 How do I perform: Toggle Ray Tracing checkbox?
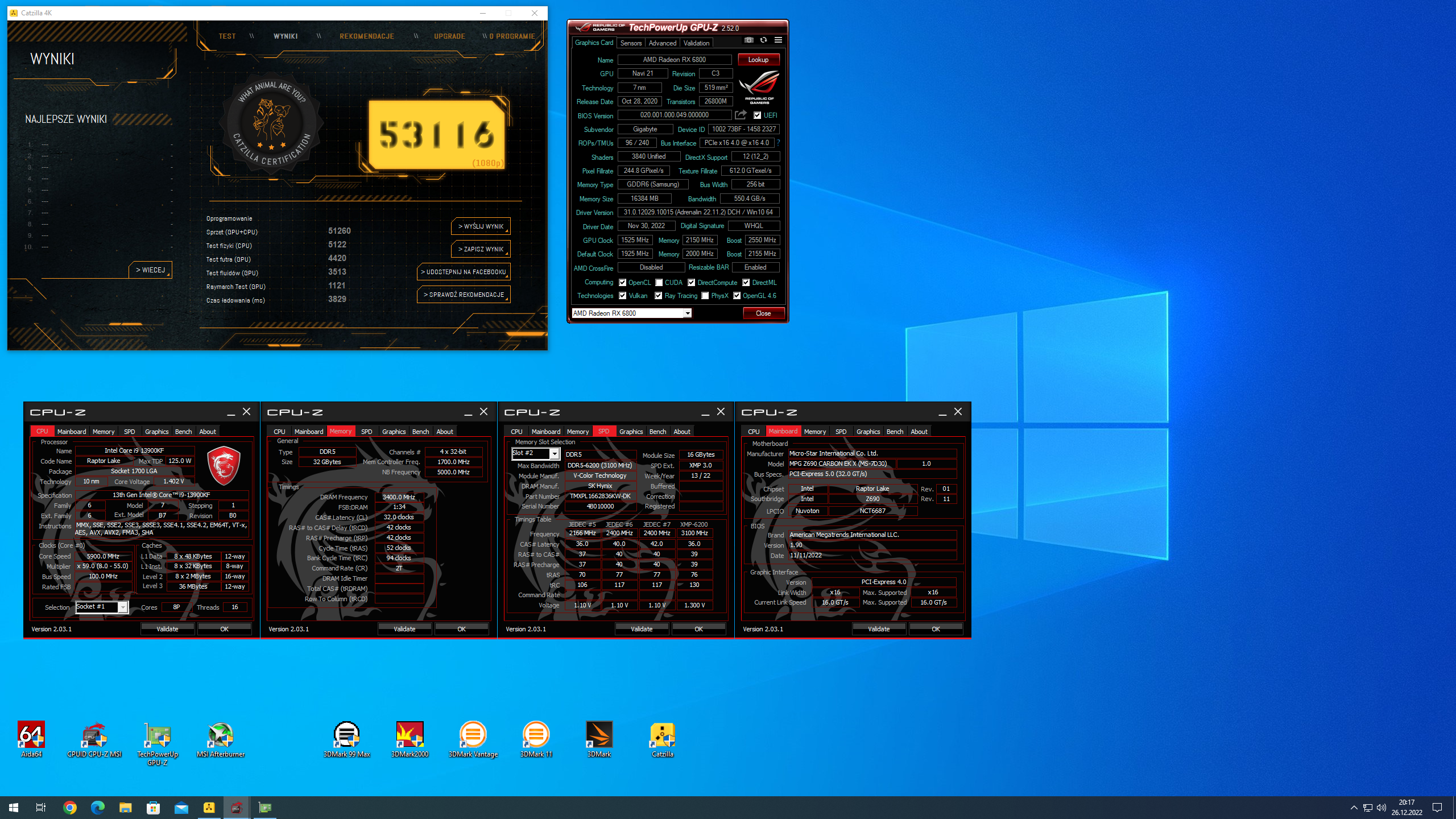[659, 296]
